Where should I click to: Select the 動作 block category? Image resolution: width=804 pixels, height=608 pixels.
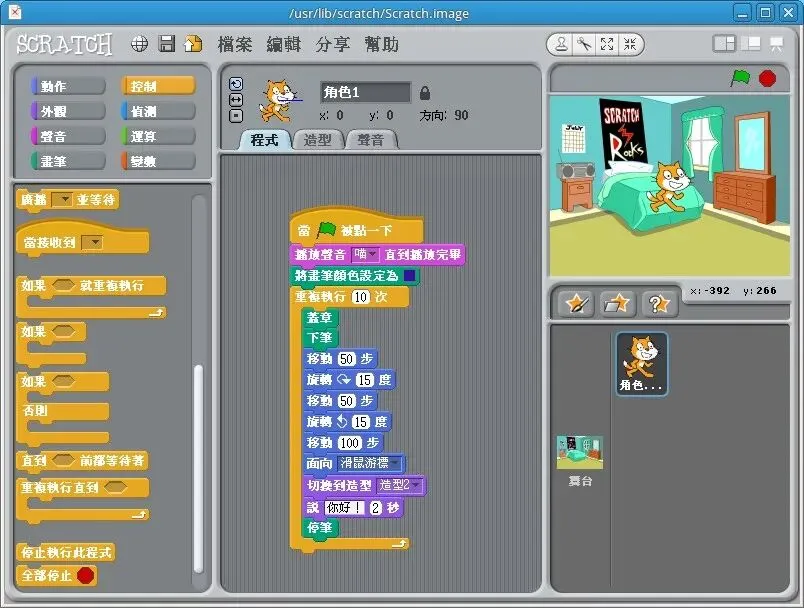tap(68, 86)
